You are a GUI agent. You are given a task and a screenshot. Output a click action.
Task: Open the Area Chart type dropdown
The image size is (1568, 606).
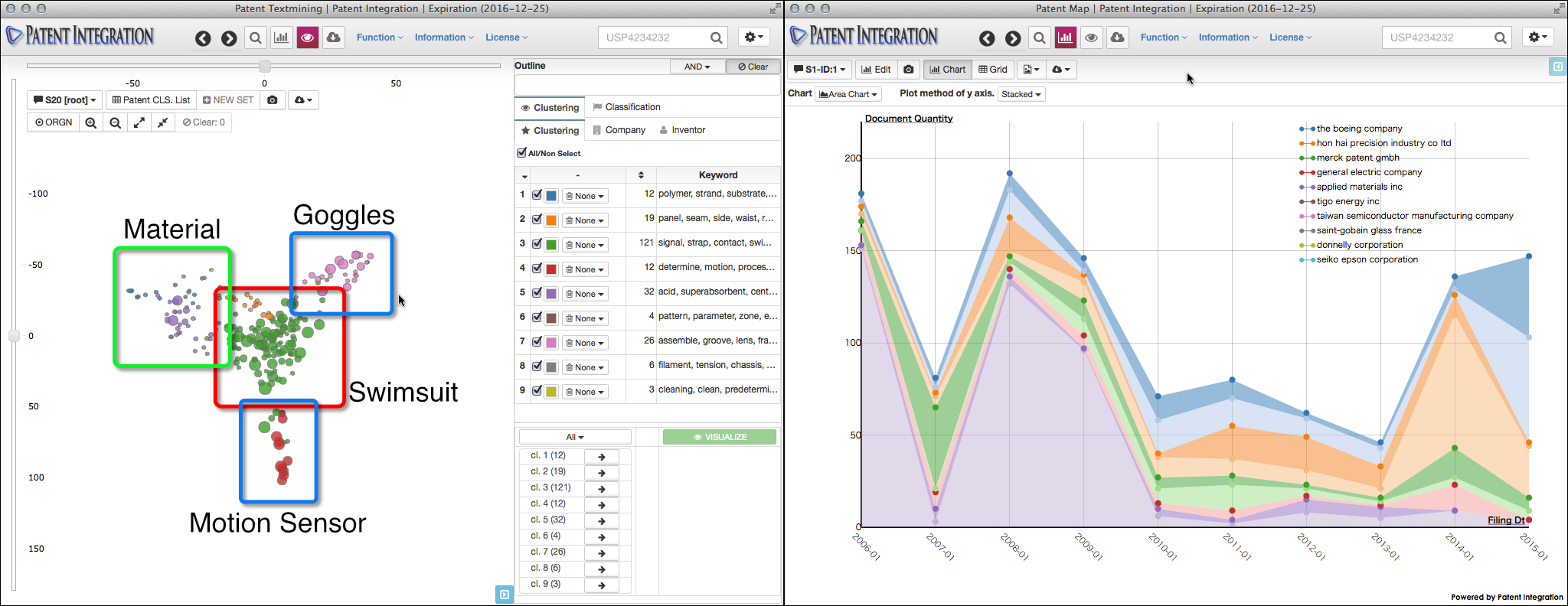(x=848, y=94)
